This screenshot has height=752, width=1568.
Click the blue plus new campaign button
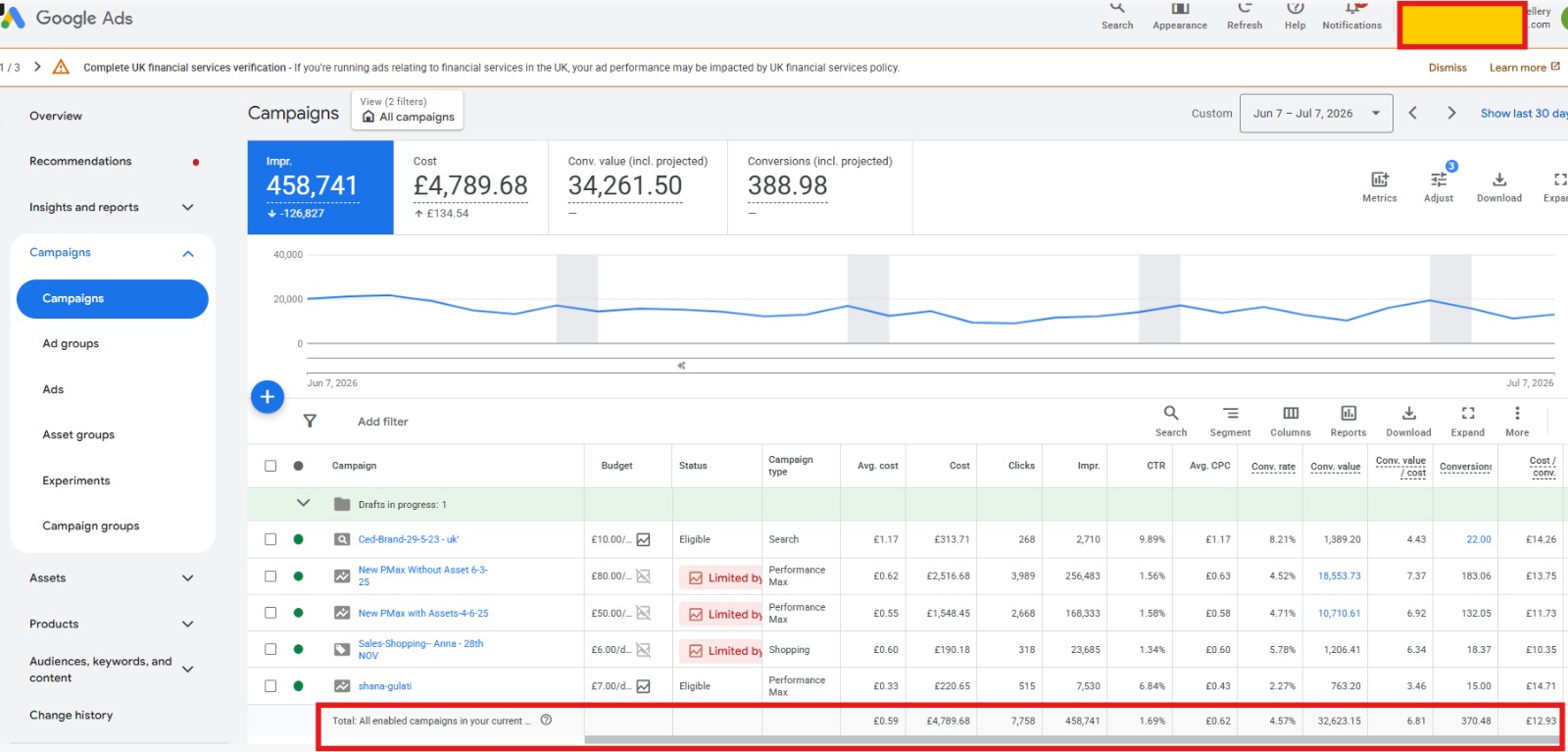[x=268, y=397]
